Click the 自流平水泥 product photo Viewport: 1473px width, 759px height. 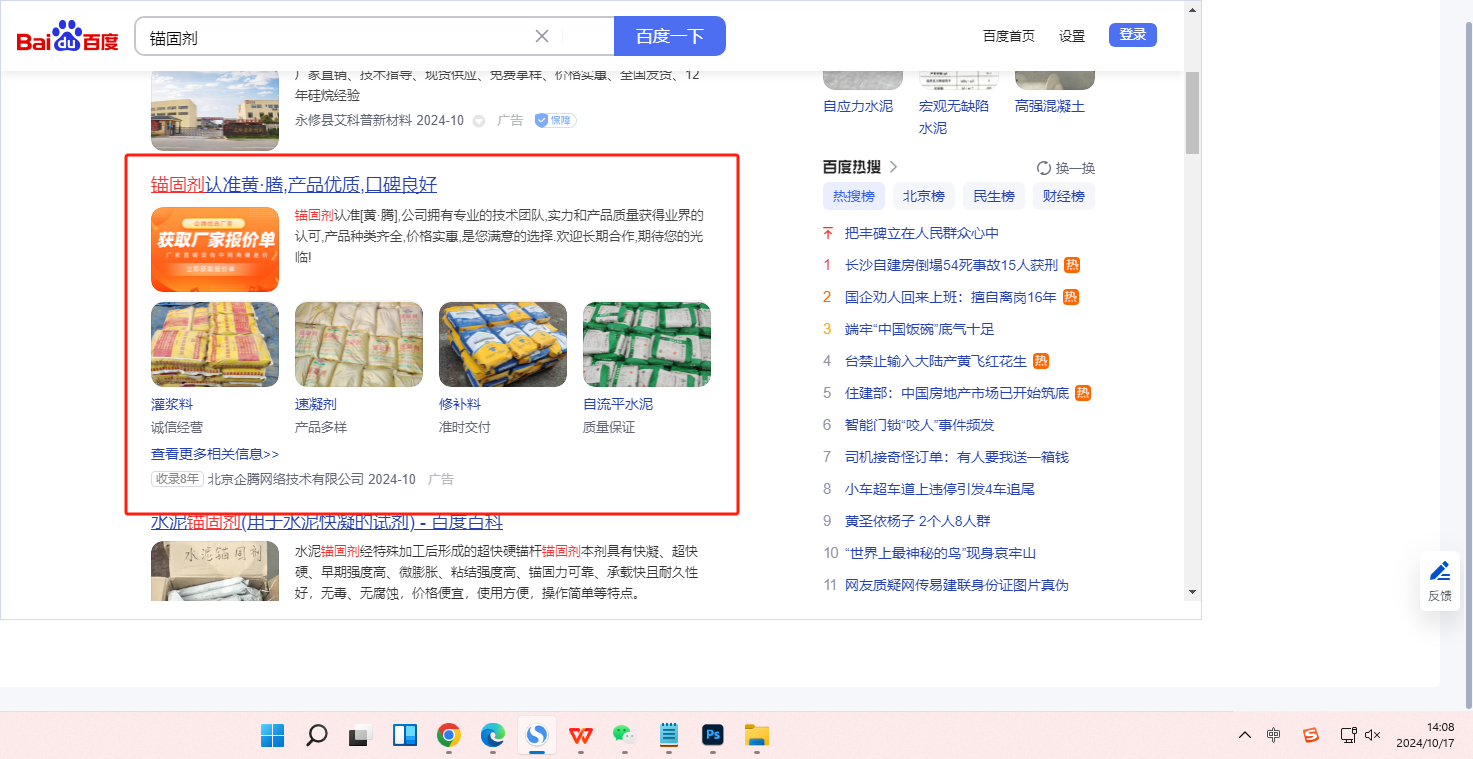point(647,345)
